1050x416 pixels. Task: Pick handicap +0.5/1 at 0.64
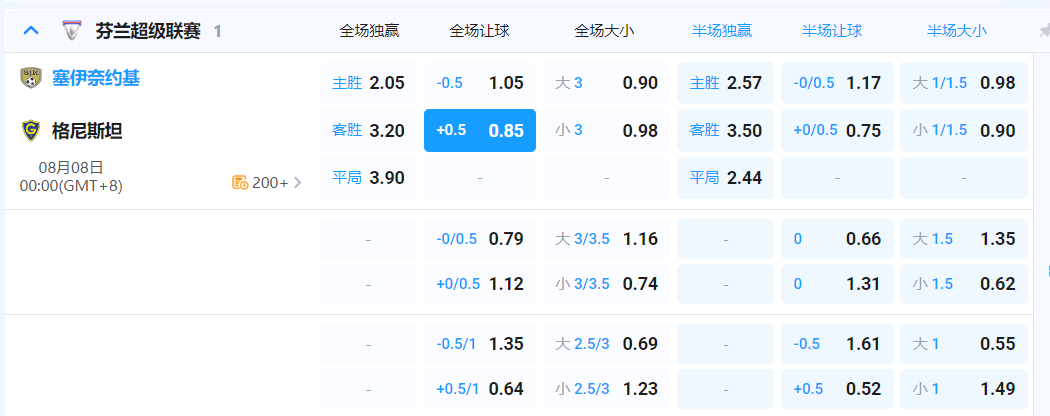(x=479, y=389)
